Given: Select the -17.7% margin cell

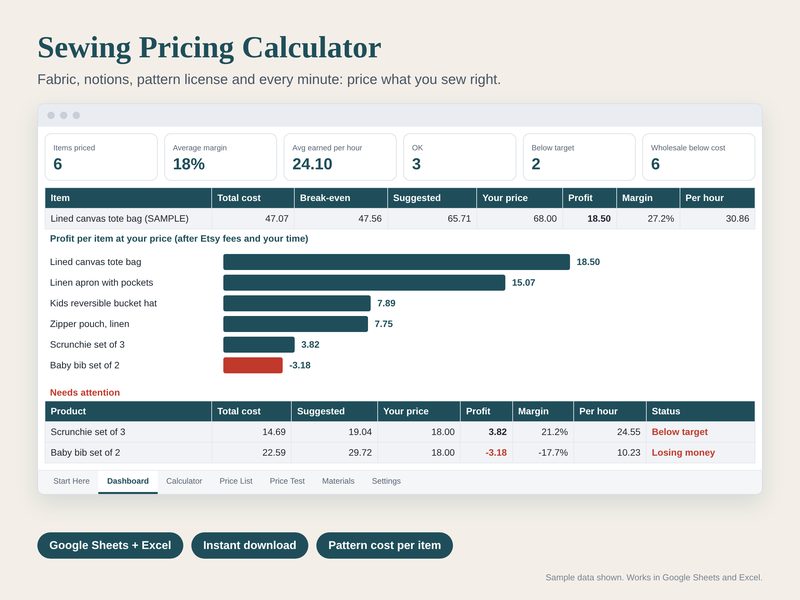Looking at the screenshot, I should click(x=543, y=453).
